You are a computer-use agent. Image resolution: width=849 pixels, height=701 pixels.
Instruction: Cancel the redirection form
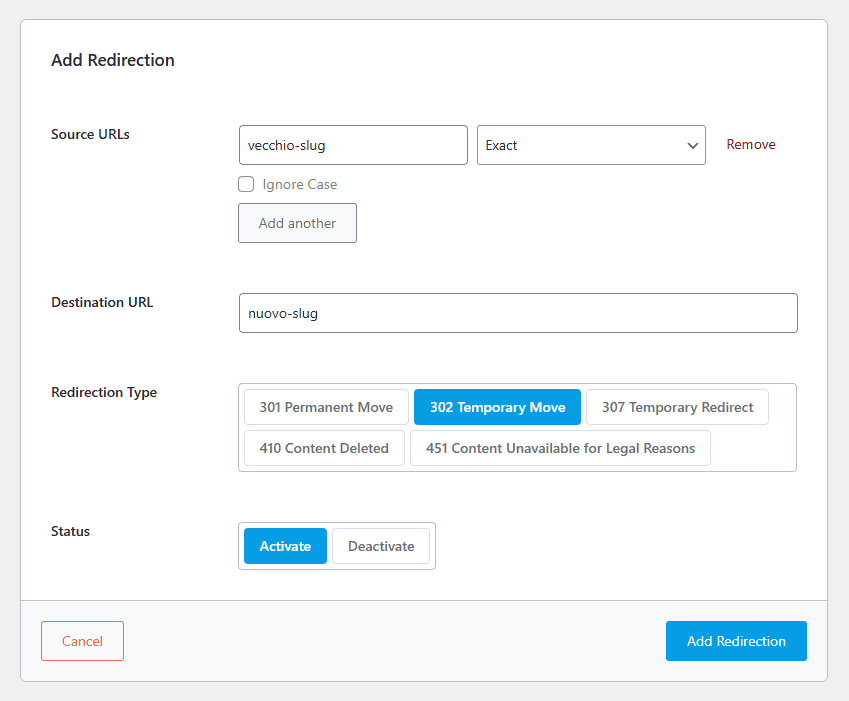[82, 641]
